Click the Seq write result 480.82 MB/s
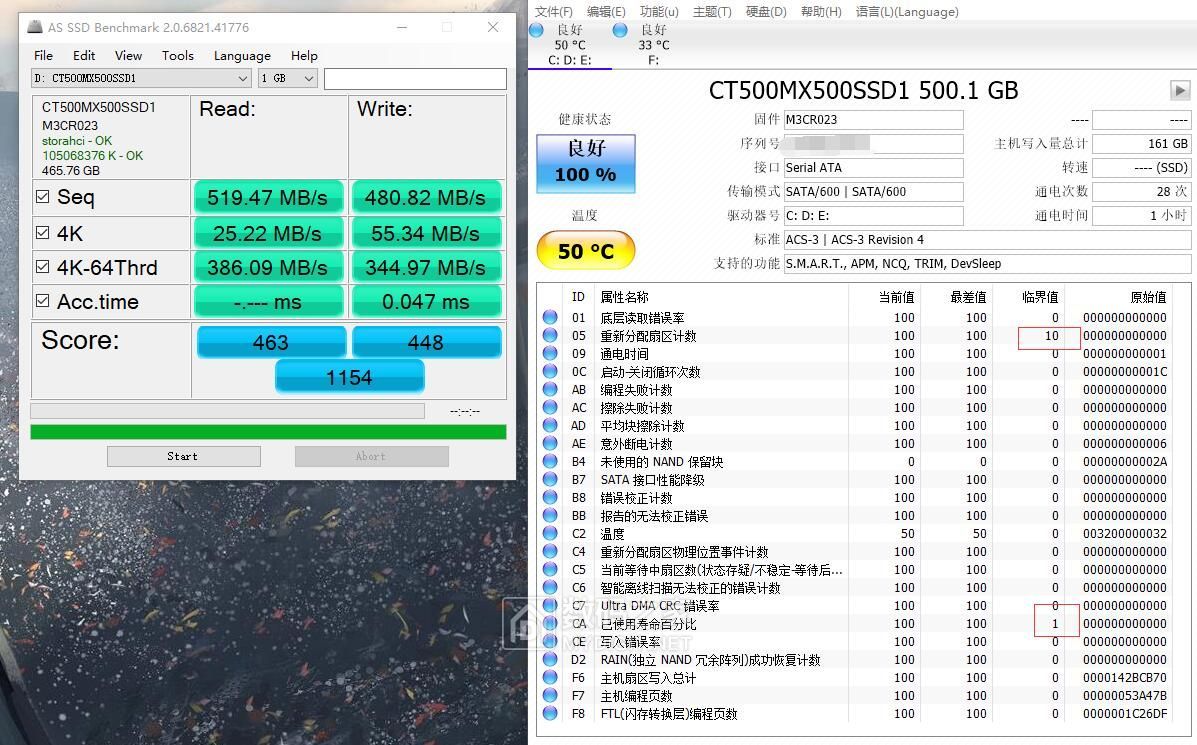 (425, 197)
